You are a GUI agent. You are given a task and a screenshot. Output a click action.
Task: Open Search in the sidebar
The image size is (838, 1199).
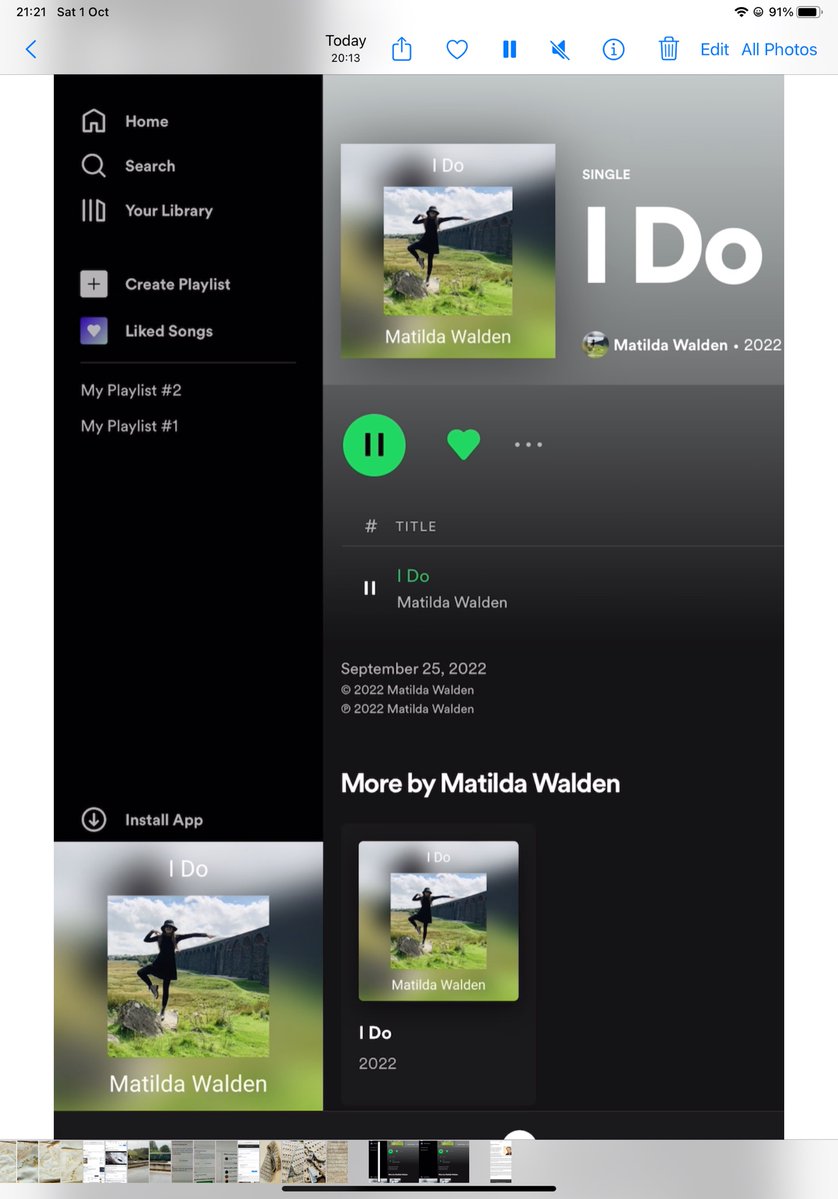[150, 166]
